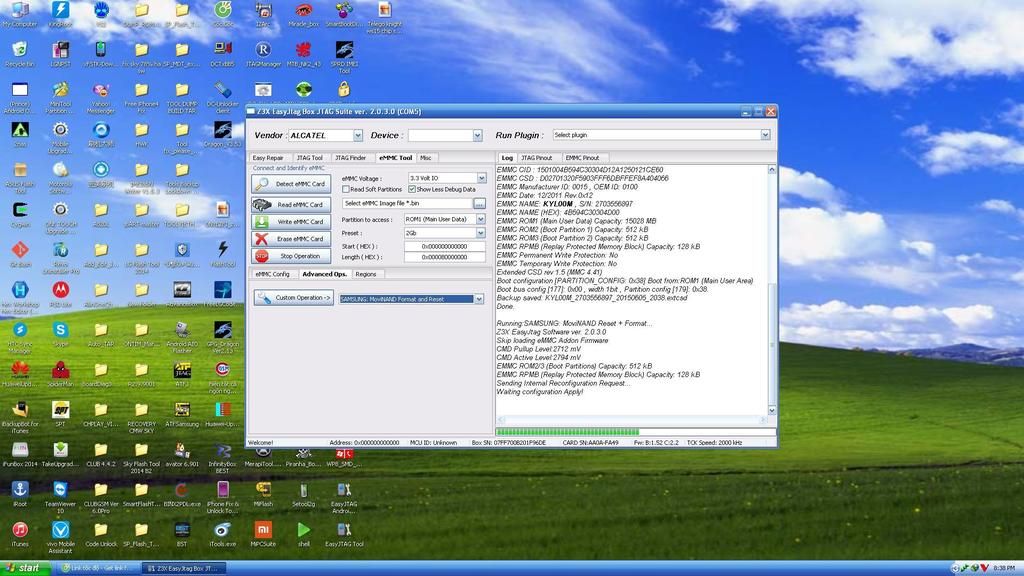Select the Log tab
This screenshot has width=1024, height=576.
(507, 158)
